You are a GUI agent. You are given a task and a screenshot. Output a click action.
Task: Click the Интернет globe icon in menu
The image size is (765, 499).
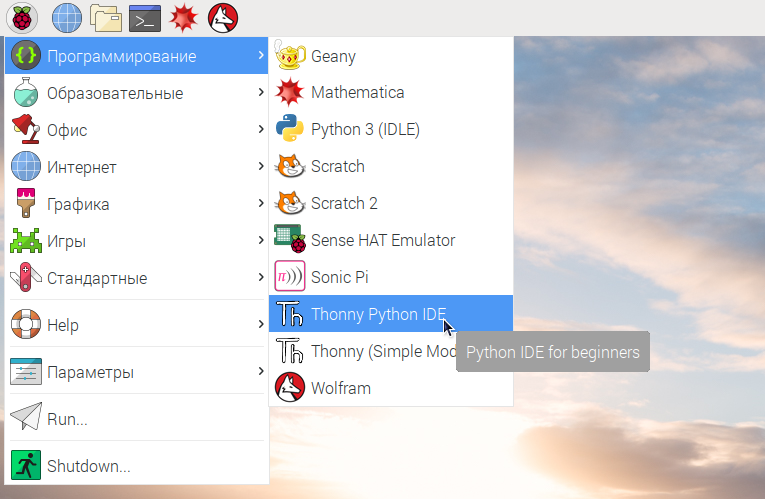tap(26, 166)
